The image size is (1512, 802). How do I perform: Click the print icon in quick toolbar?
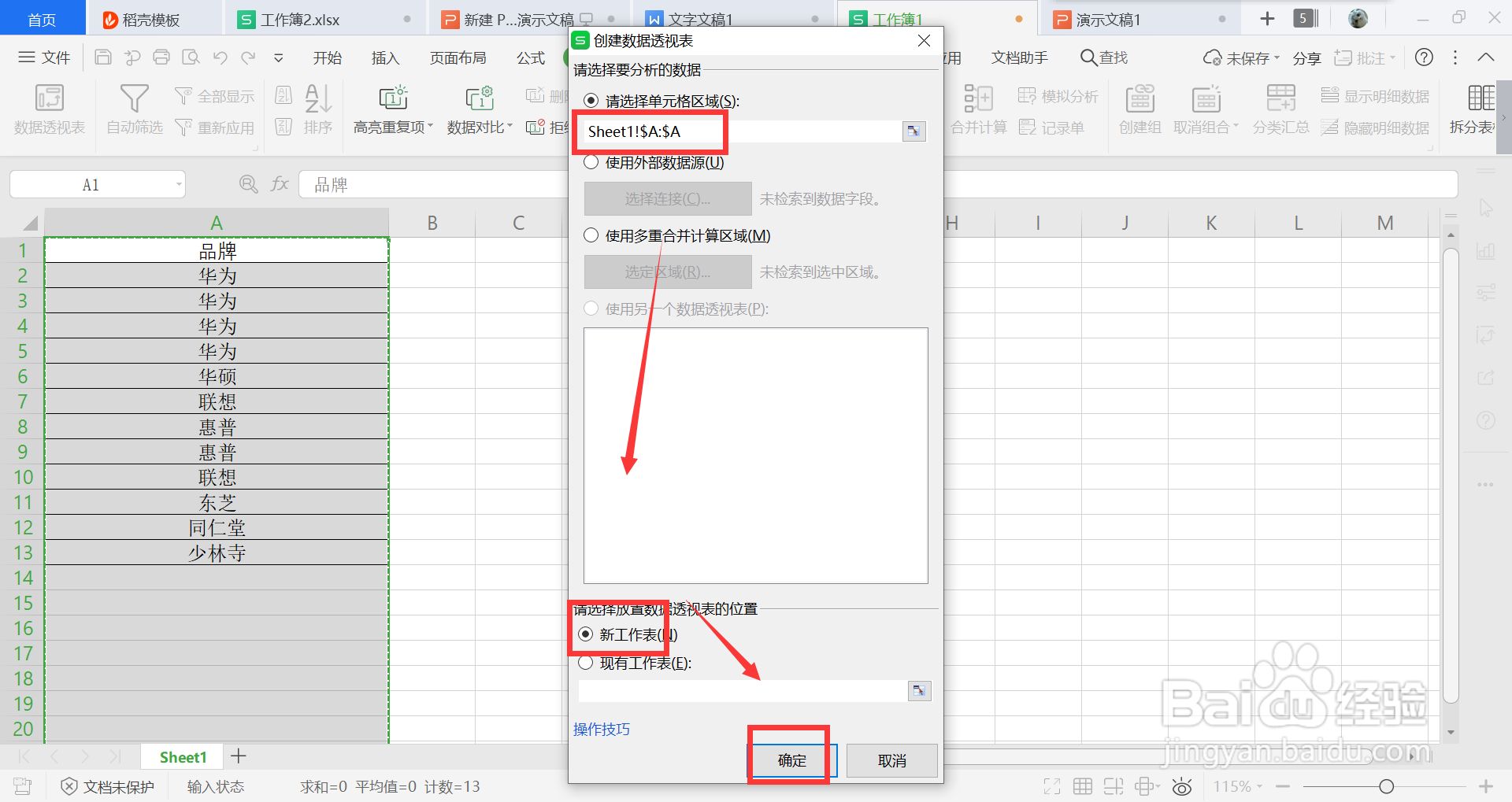tap(161, 57)
